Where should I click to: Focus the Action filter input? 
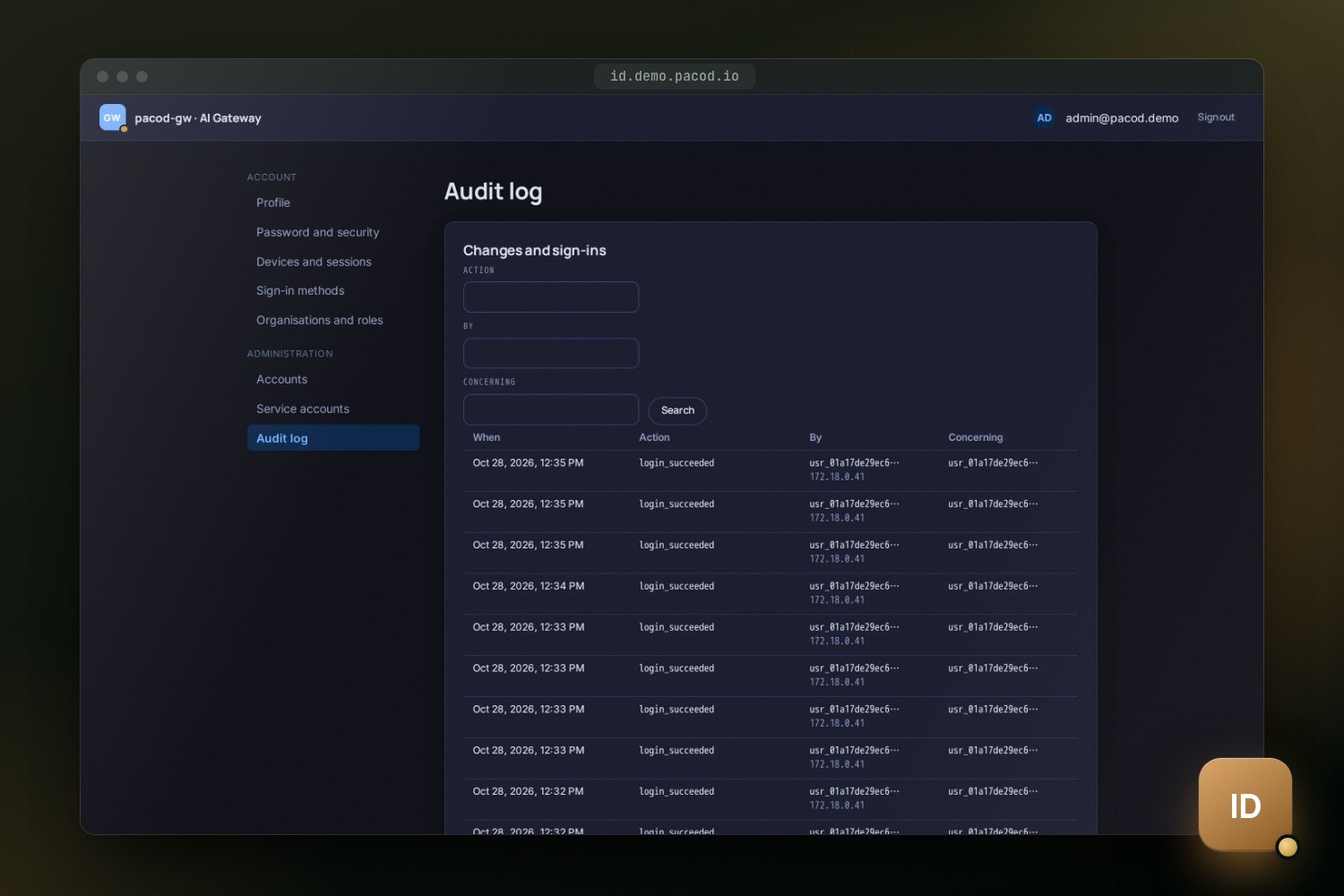551,297
